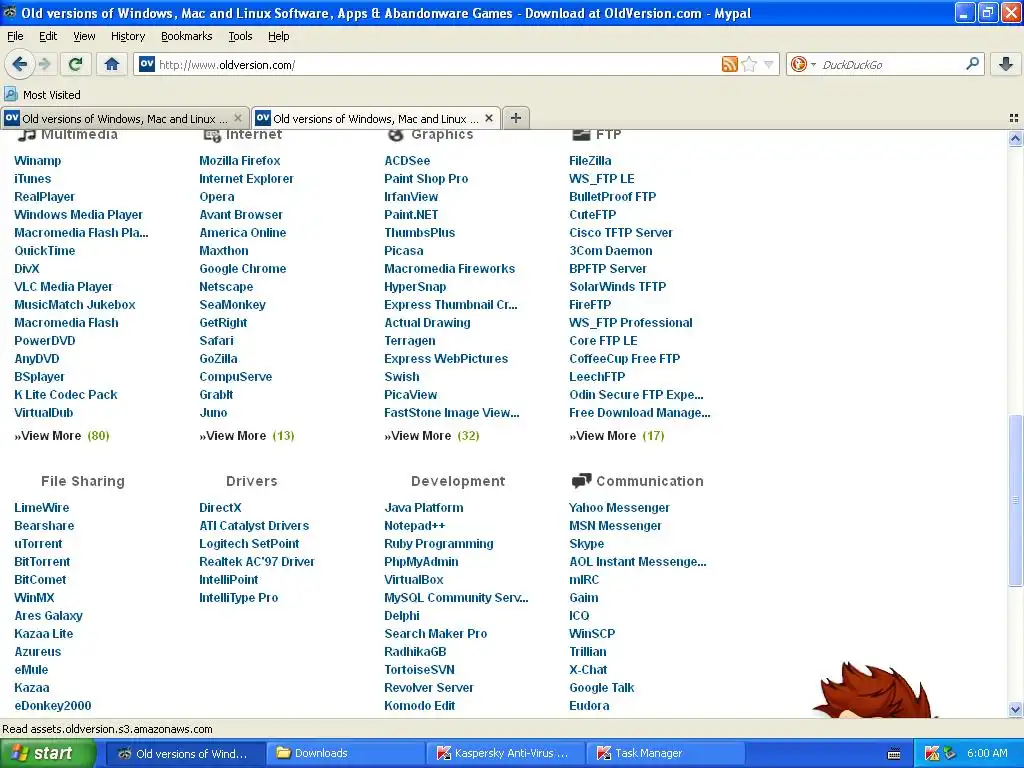Click the keyboard icon in taskbar tray

(x=894, y=754)
